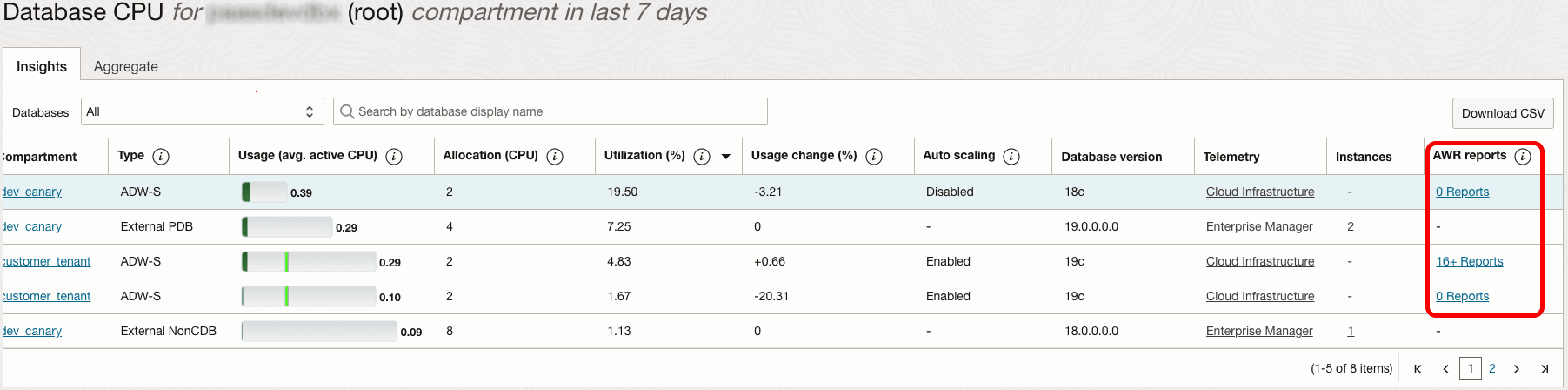Click info icon next to Usage change (%)

(874, 157)
